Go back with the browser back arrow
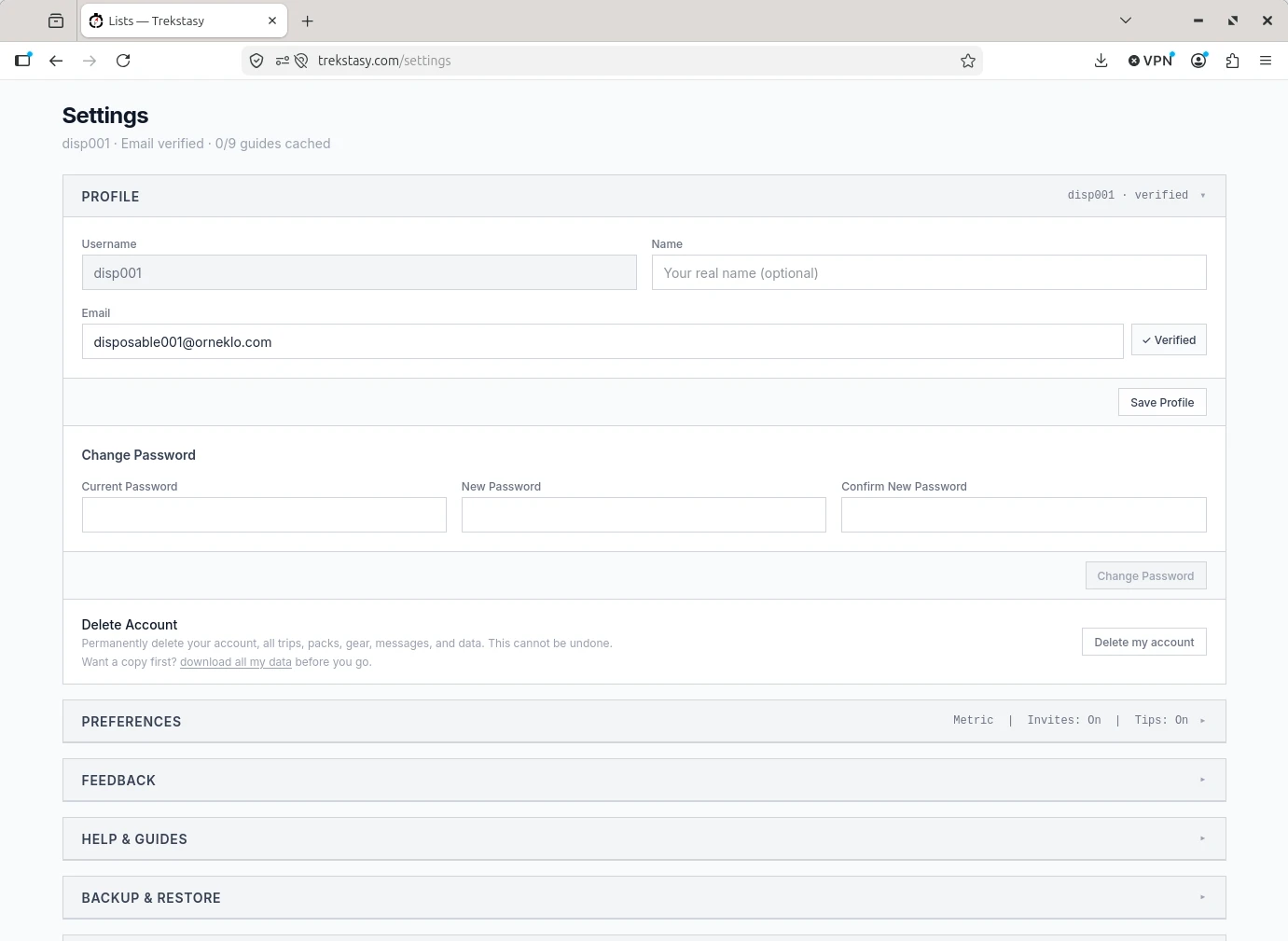Viewport: 1288px width, 941px height. [x=56, y=61]
